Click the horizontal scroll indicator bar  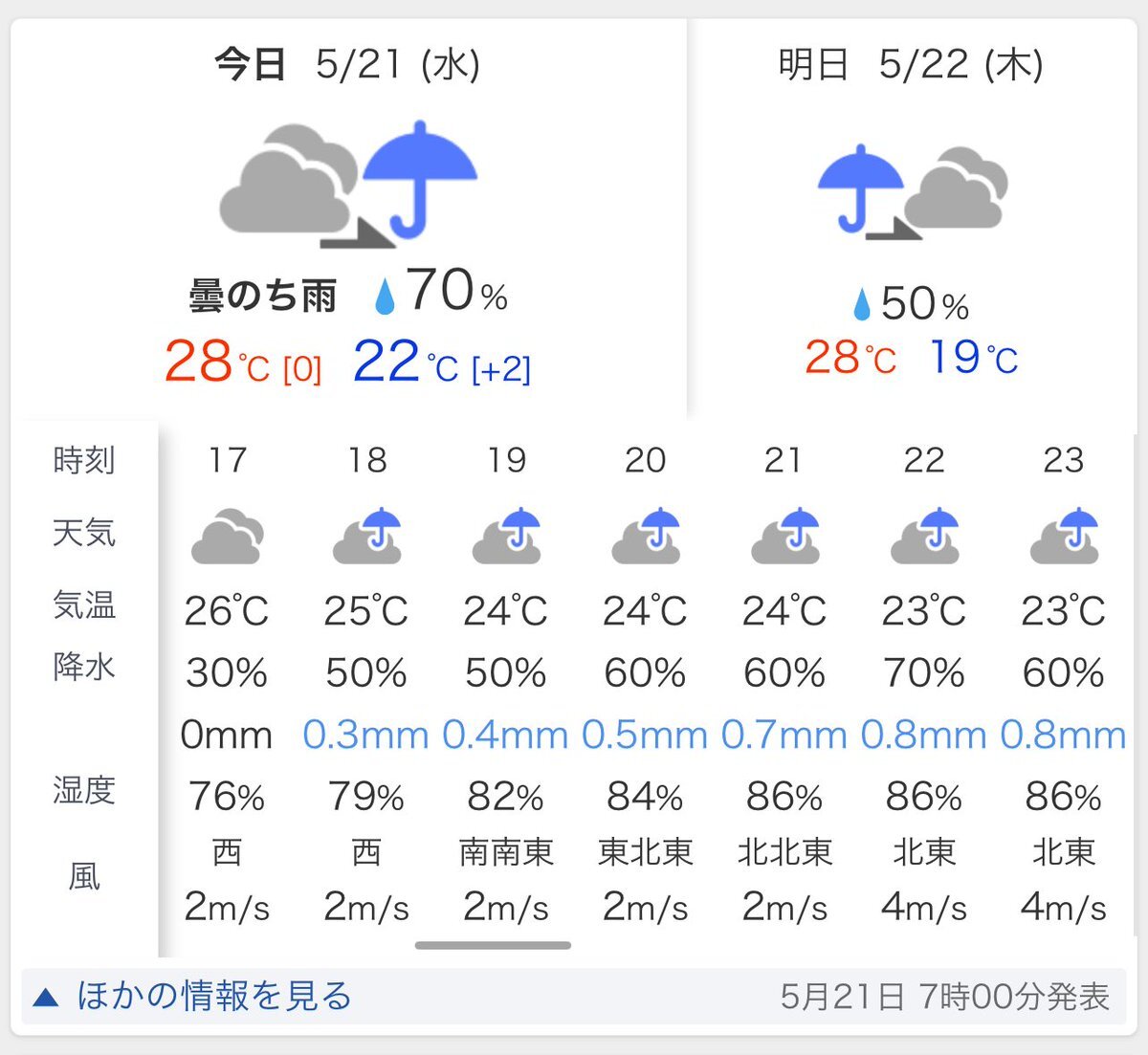pos(493,945)
